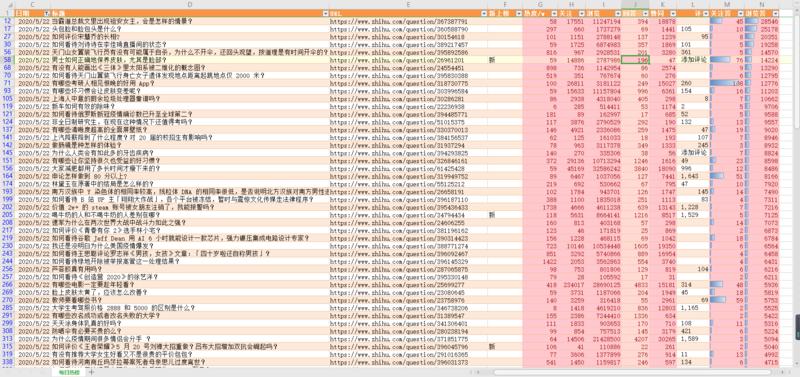Click the 浏览 value 32586242 in row 156
The width and height of the screenshot is (800, 377).
607,168
